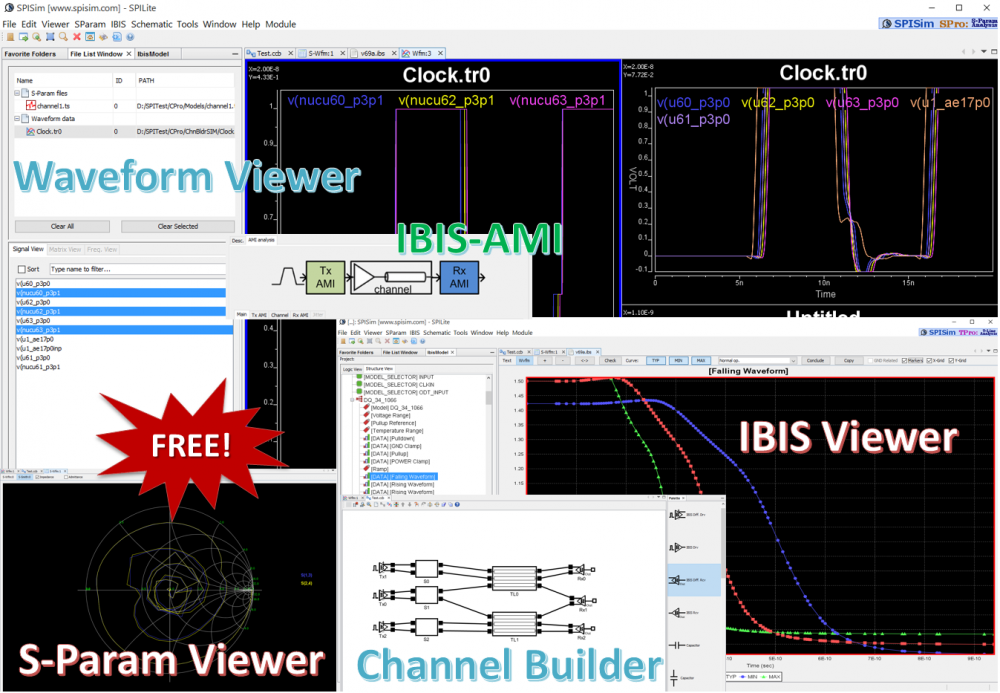Open the SParam menu
Viewport: 1000px width, 693px height.
point(90,23)
